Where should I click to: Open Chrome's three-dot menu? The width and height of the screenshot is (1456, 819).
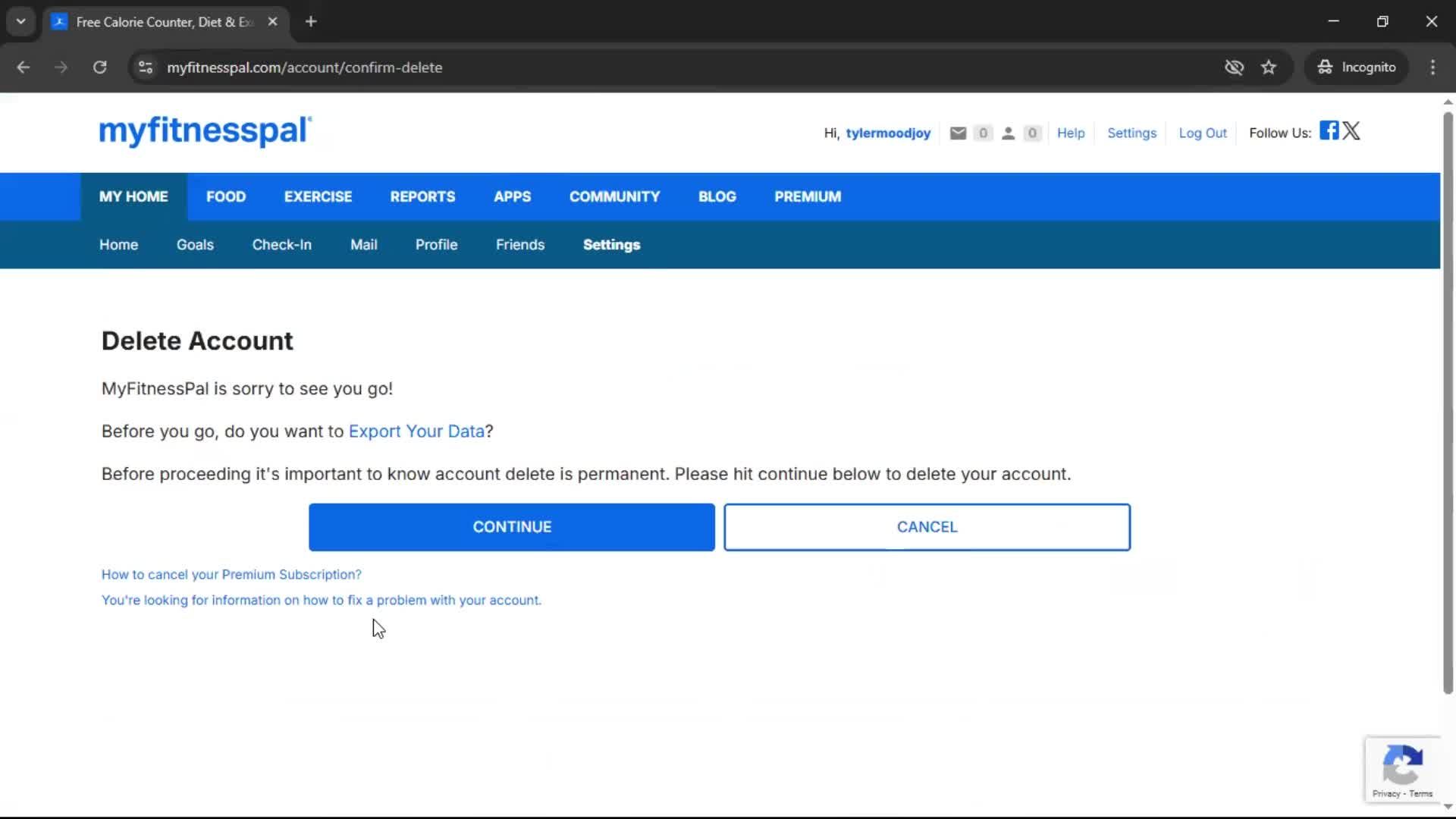pos(1432,67)
